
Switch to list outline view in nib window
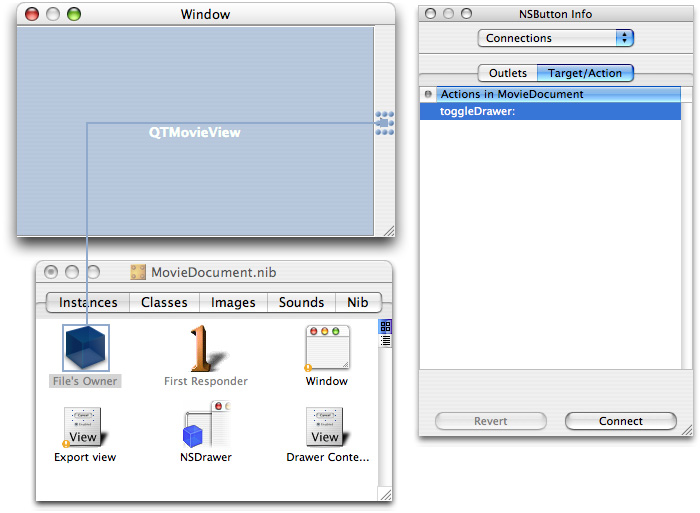[x=385, y=341]
